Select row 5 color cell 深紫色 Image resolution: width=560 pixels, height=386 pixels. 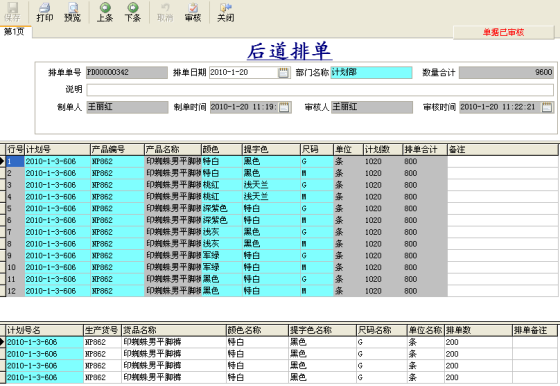click(x=222, y=209)
